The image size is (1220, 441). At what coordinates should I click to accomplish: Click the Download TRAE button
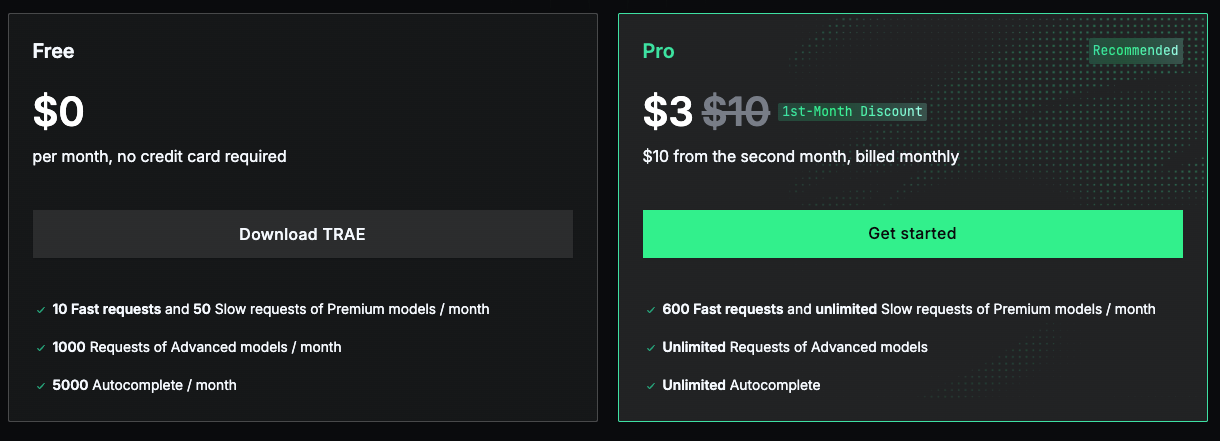pyautogui.click(x=302, y=234)
